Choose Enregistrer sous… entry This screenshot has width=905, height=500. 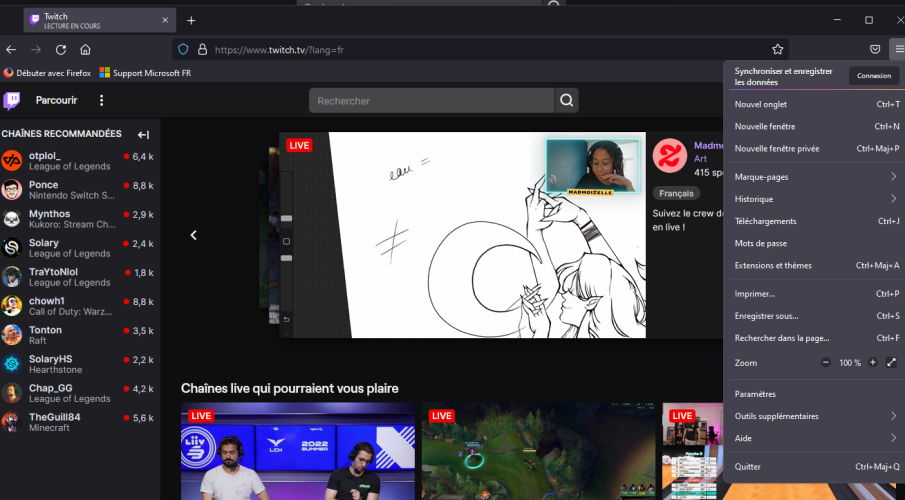(x=814, y=316)
